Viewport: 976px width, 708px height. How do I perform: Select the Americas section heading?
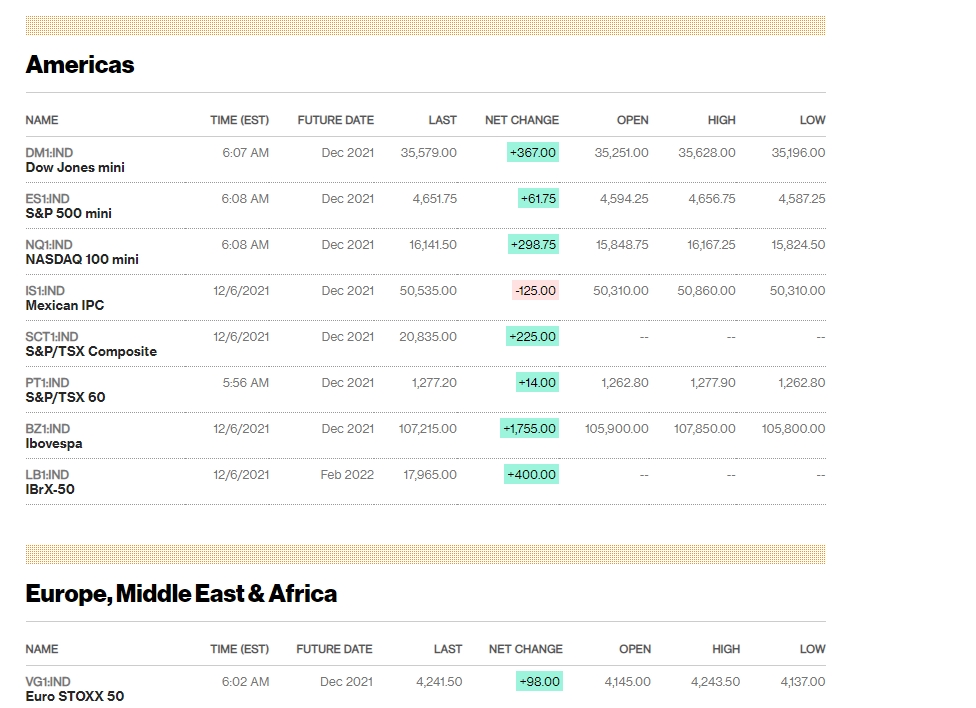80,65
